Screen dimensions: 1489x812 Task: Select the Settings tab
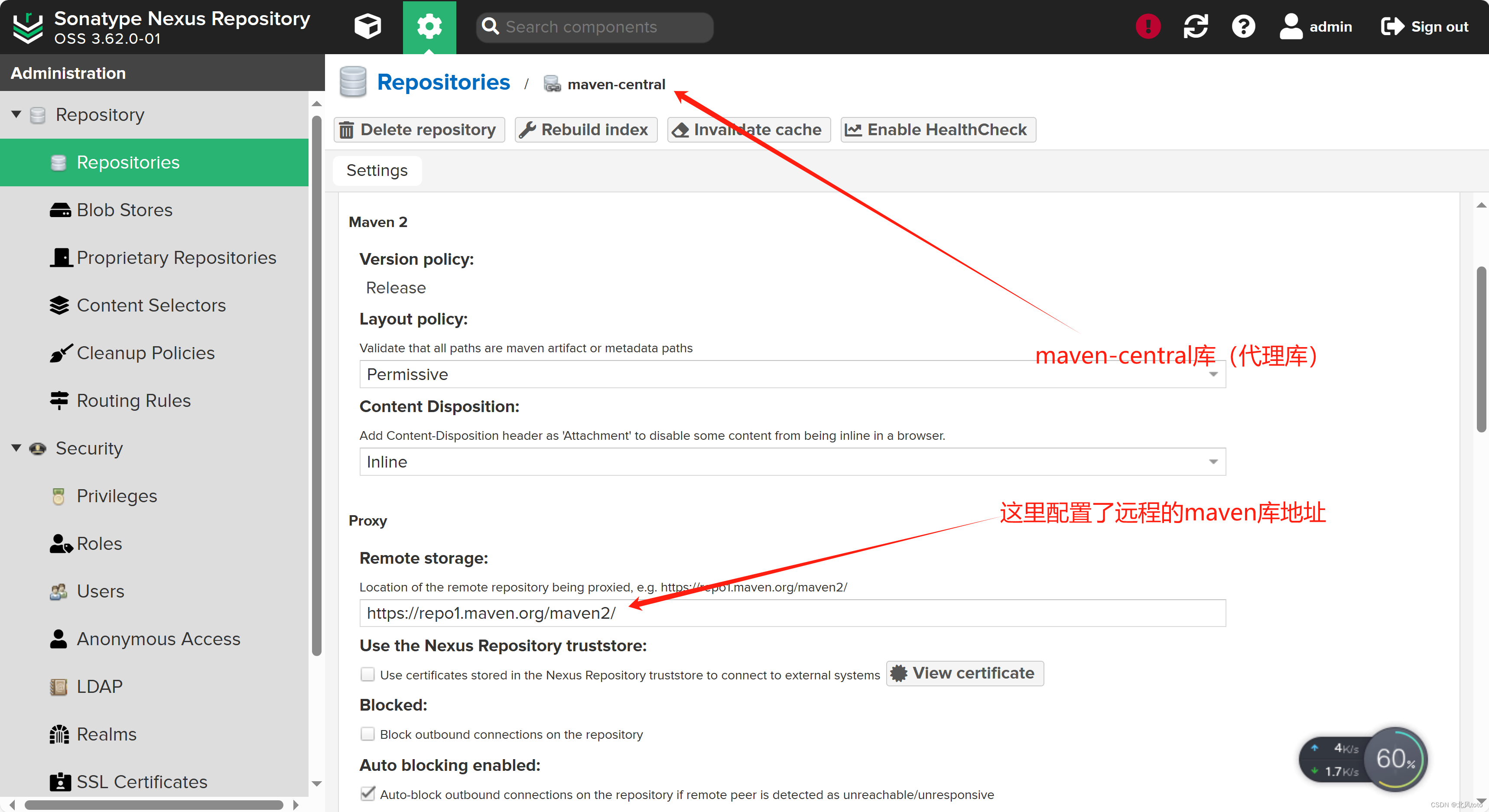[377, 170]
